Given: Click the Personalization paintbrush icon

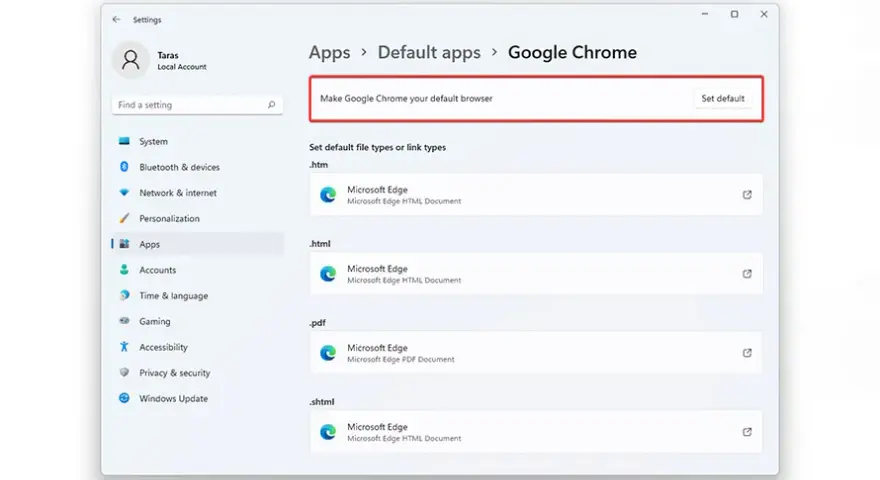Looking at the screenshot, I should coord(124,218).
